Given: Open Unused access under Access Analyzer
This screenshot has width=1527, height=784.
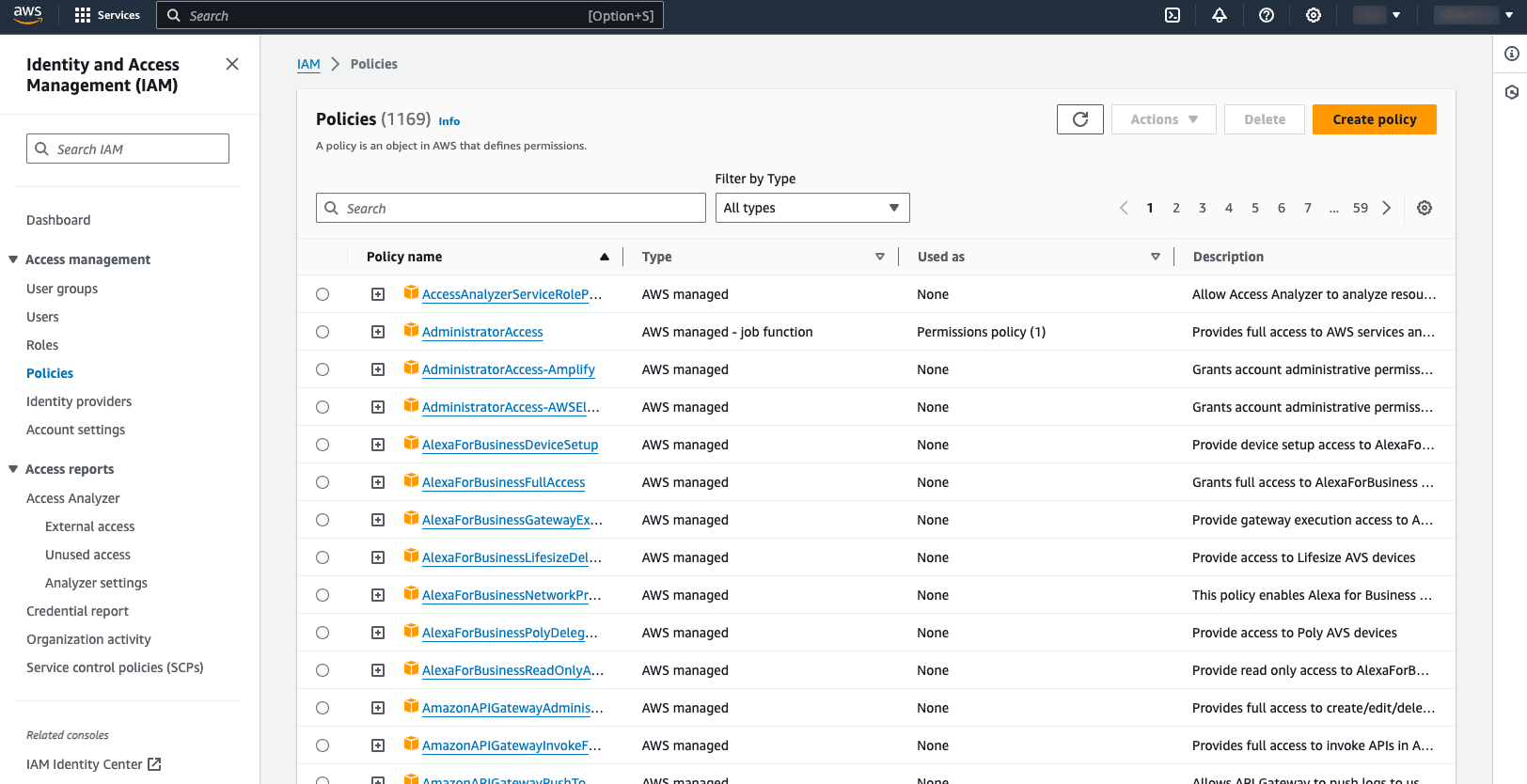Looking at the screenshot, I should [87, 555].
